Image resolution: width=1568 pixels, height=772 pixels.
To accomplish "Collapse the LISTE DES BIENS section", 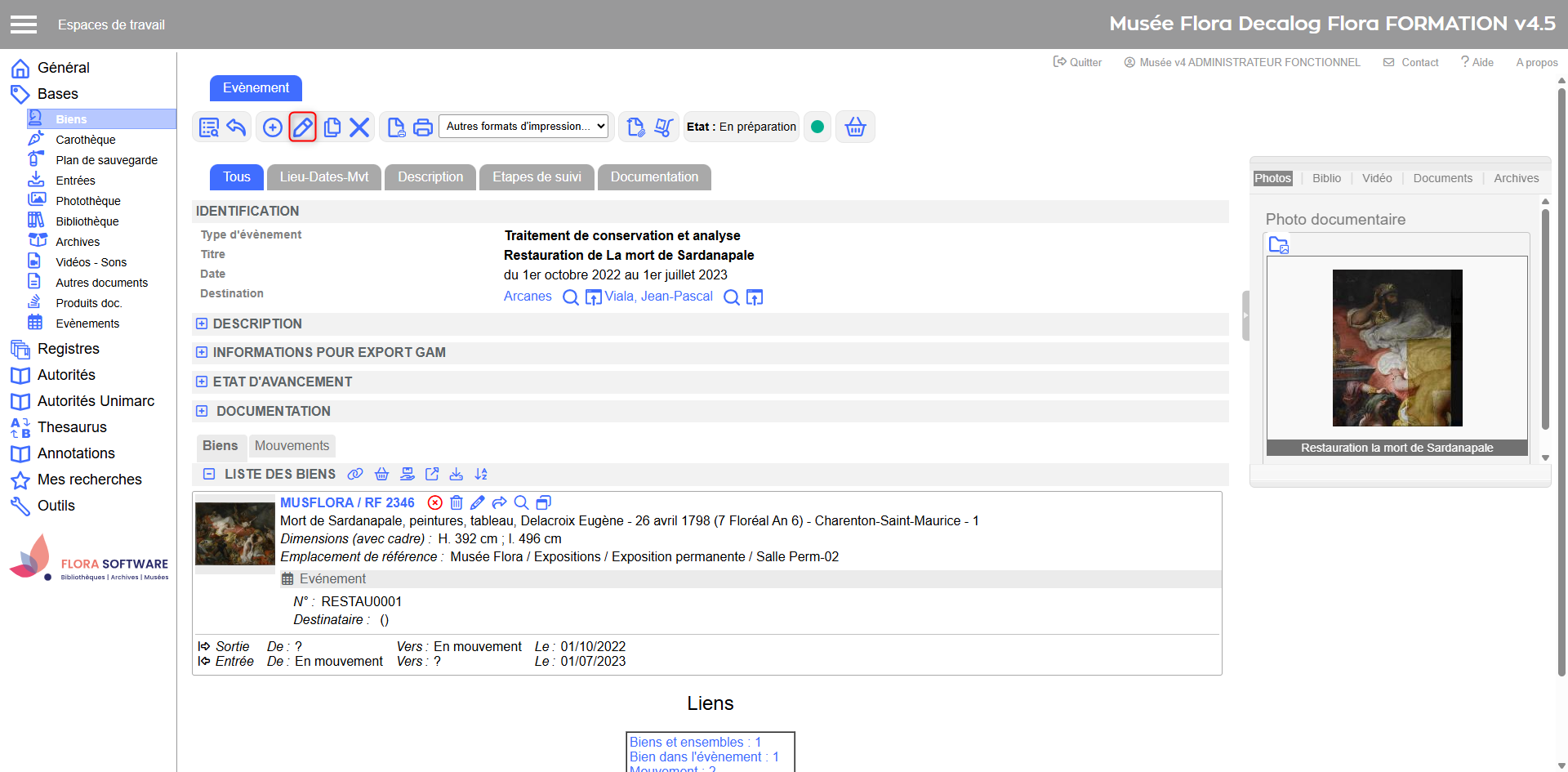I will pos(209,475).
